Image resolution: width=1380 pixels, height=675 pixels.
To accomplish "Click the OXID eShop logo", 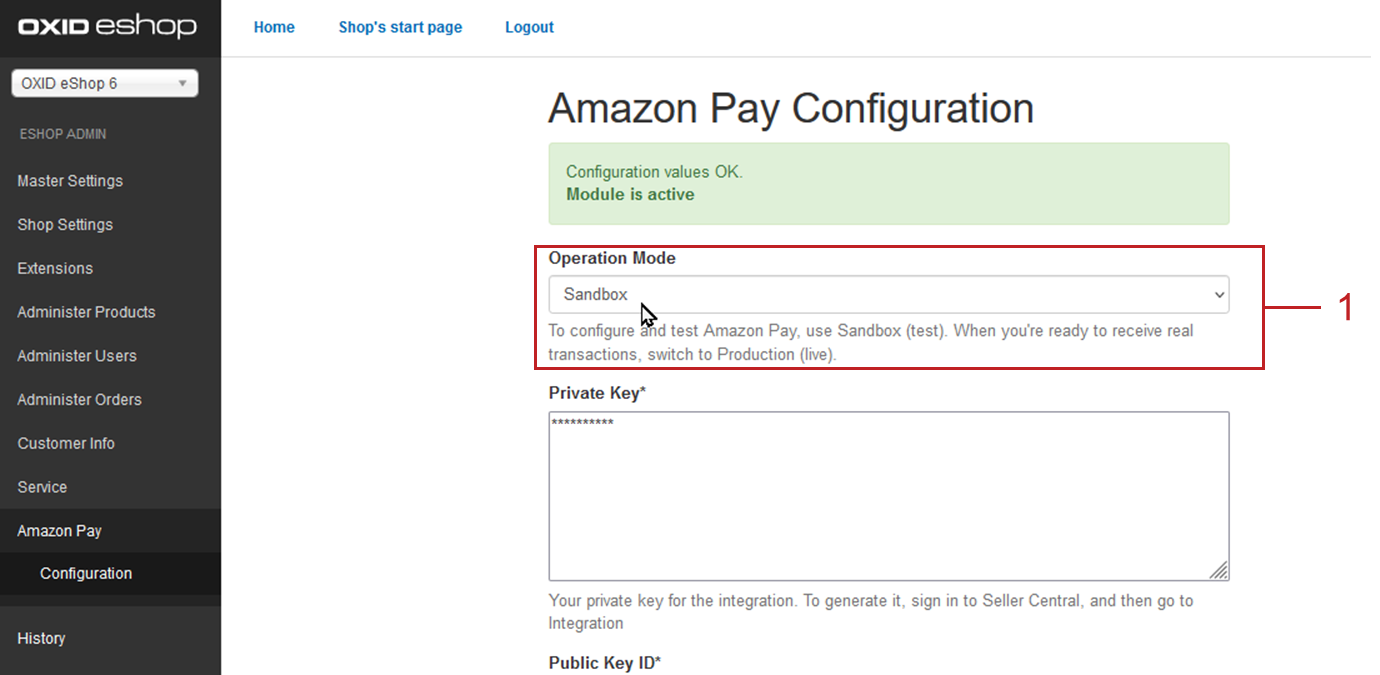I will 106,27.
